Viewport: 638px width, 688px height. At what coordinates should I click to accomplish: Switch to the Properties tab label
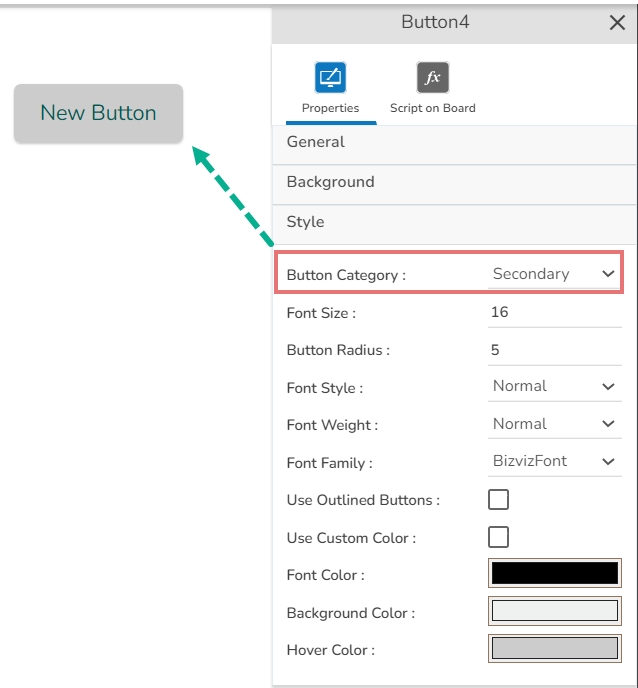tap(331, 108)
